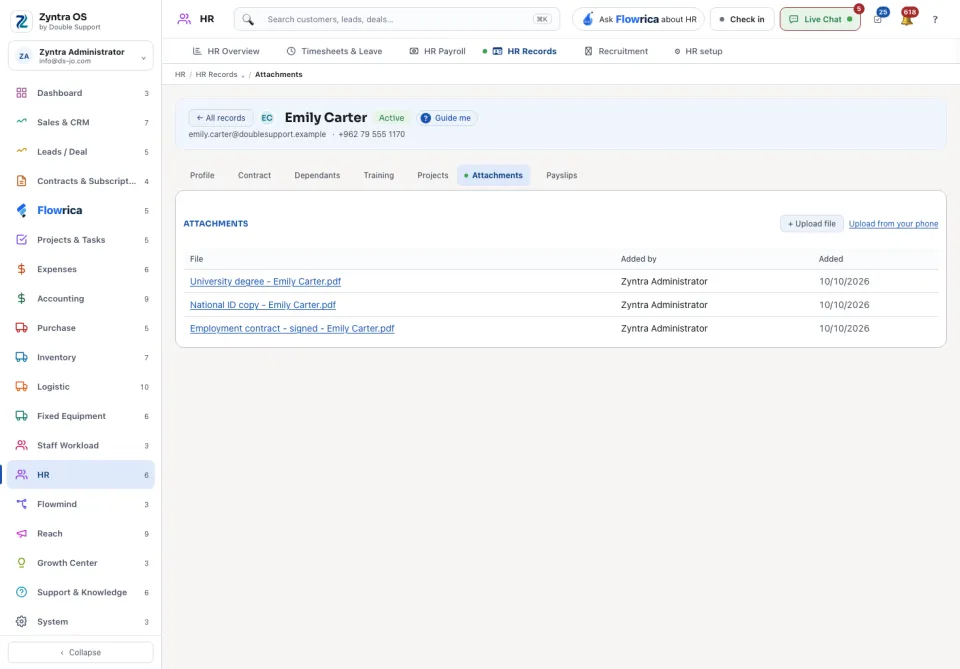This screenshot has height=669, width=960.
Task: Launch Flowrica from the sidebar
Action: click(x=81, y=211)
